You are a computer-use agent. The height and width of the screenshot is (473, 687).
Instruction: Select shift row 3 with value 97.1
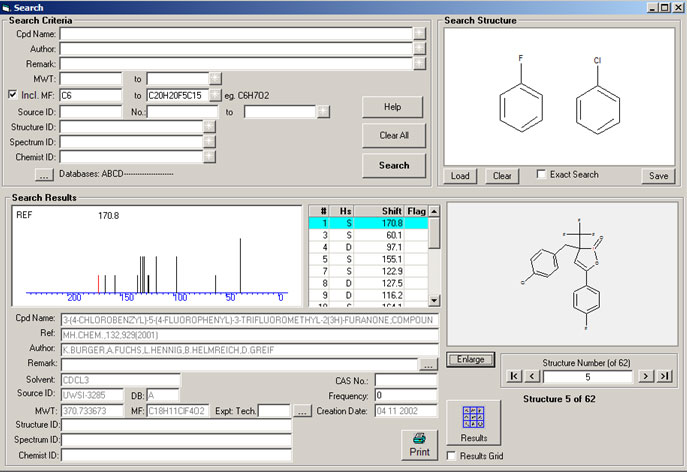369,246
